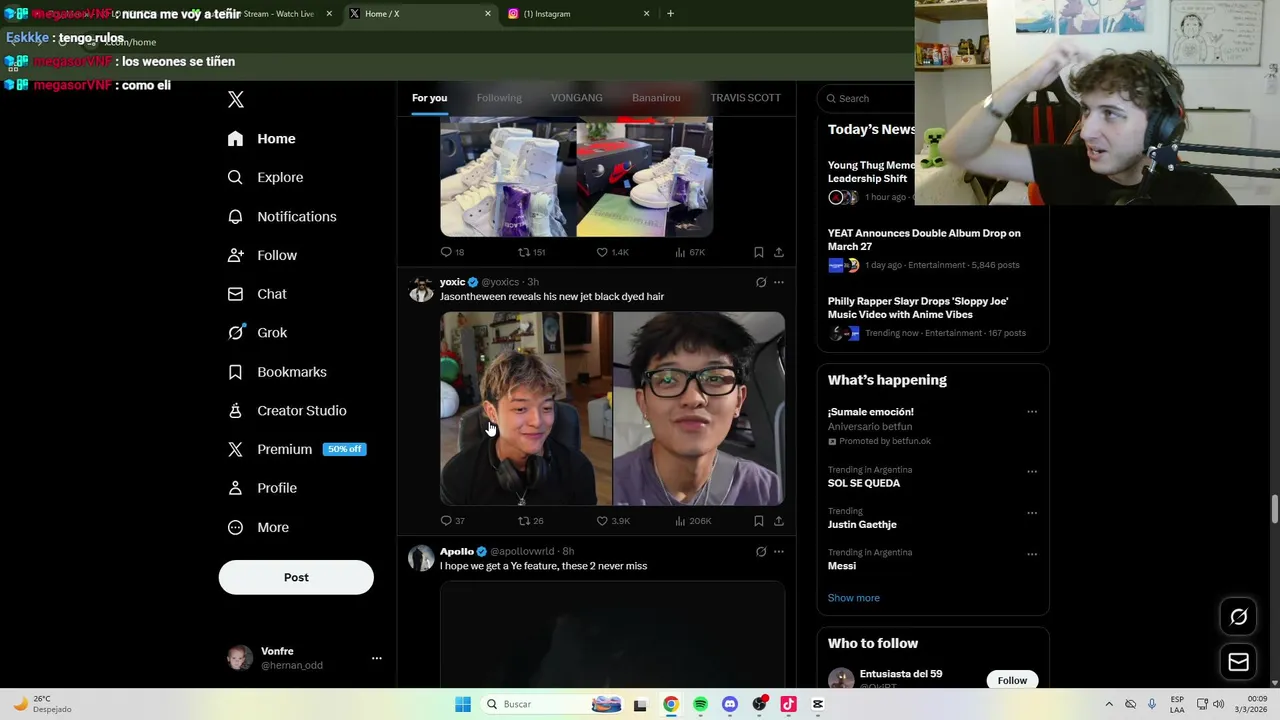The height and width of the screenshot is (720, 1280).
Task: Select the For you tab
Action: (429, 98)
